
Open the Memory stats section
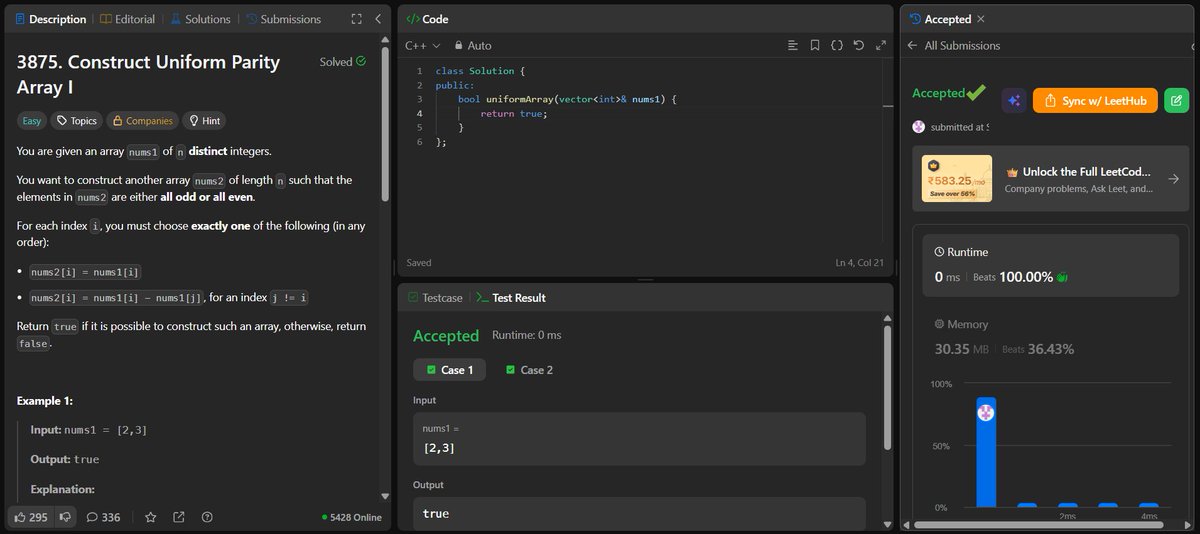coord(1050,337)
